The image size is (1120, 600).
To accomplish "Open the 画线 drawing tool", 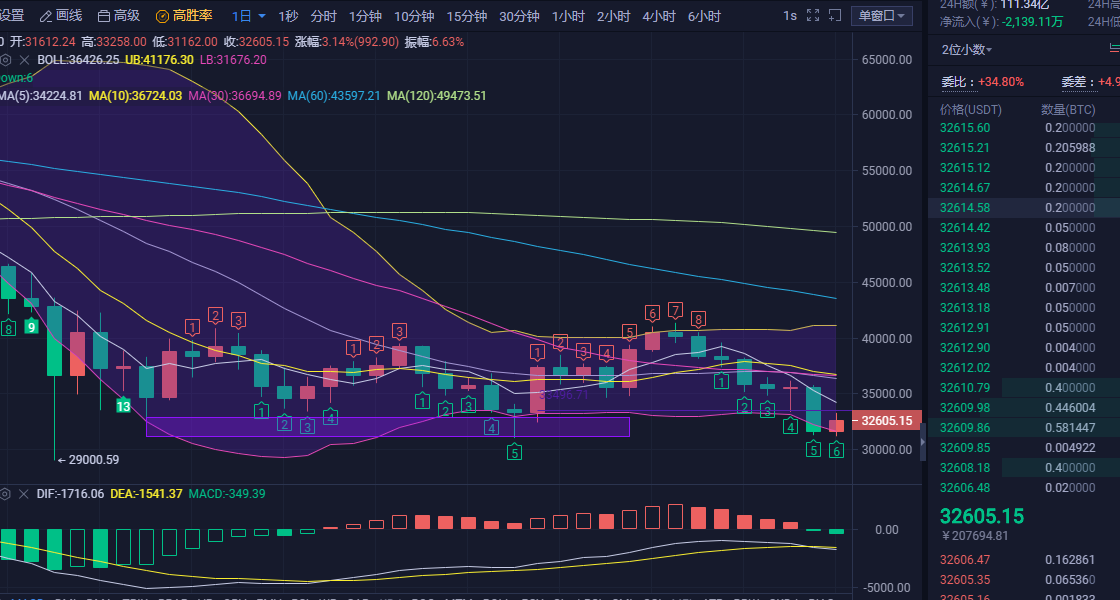I will (x=60, y=16).
